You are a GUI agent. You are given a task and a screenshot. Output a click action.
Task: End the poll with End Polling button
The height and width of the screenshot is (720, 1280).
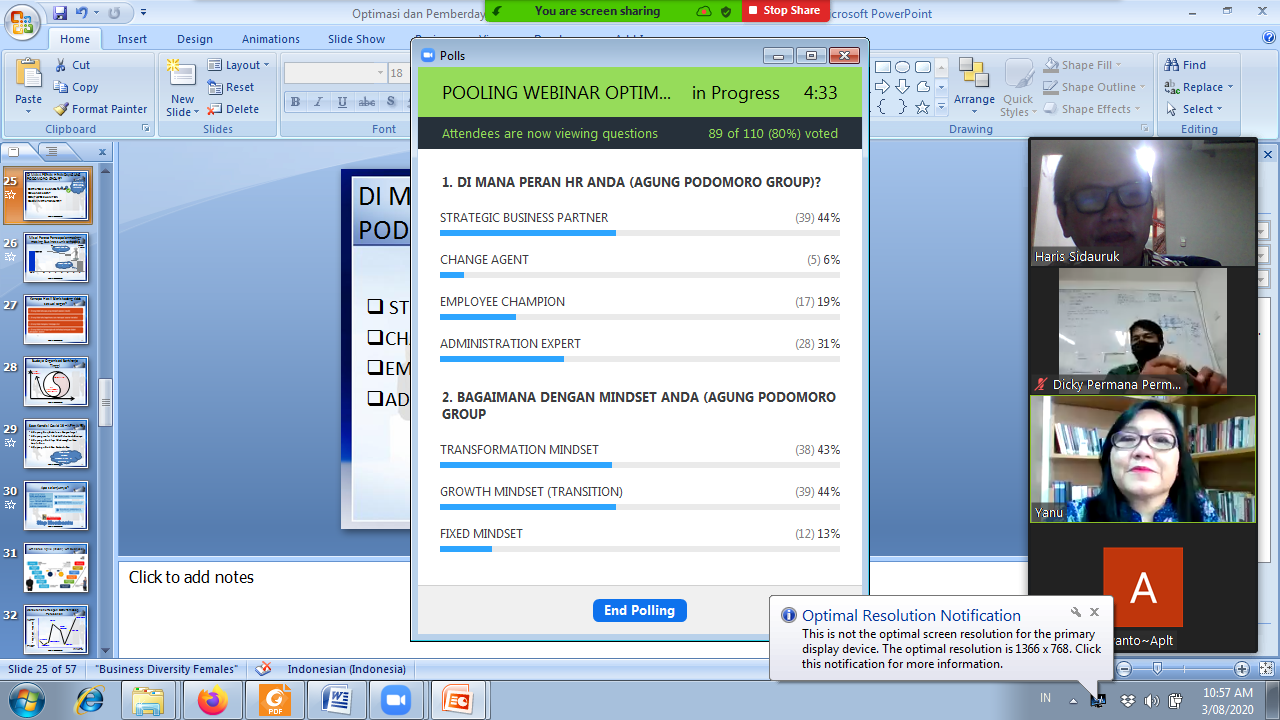point(640,610)
